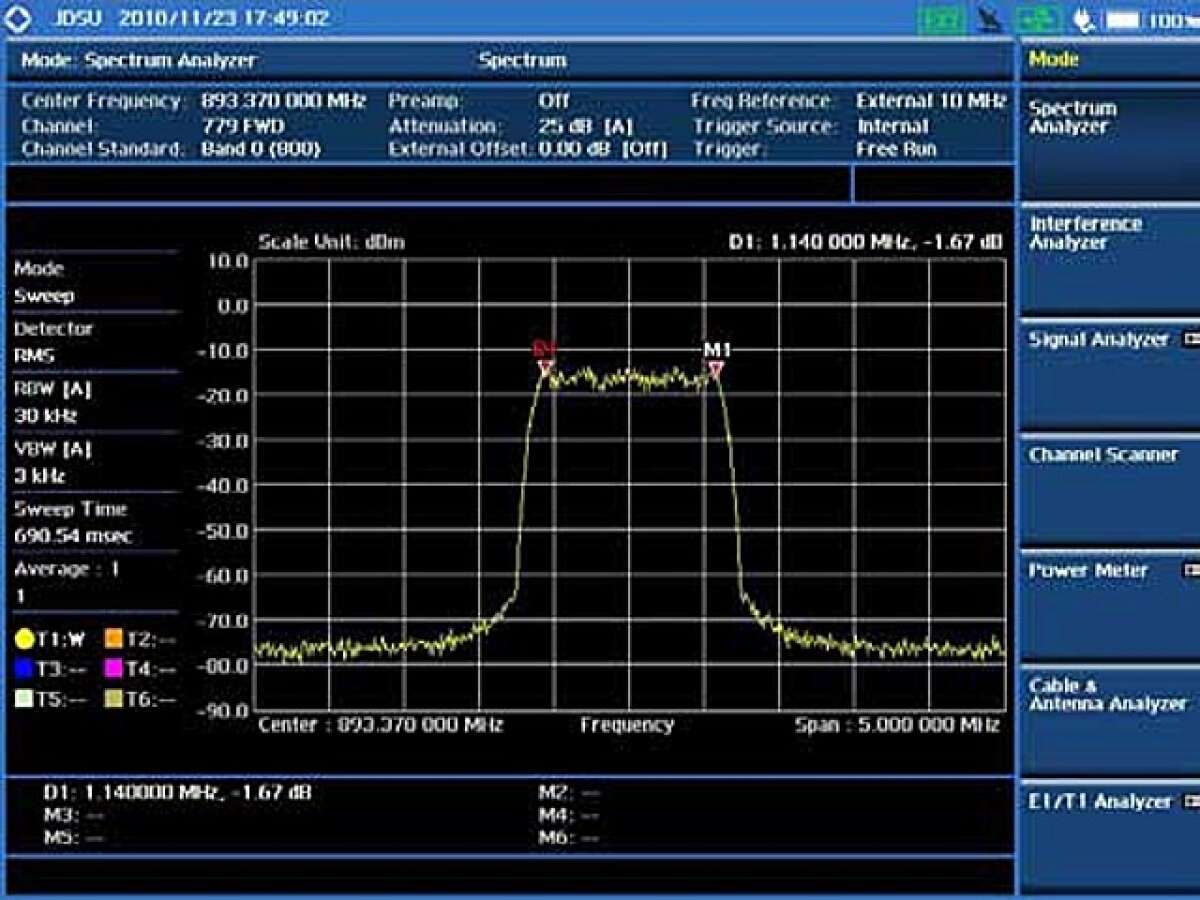The width and height of the screenshot is (1200, 900).
Task: Expand the Signal Analyzer submenu arrow
Action: click(1191, 340)
